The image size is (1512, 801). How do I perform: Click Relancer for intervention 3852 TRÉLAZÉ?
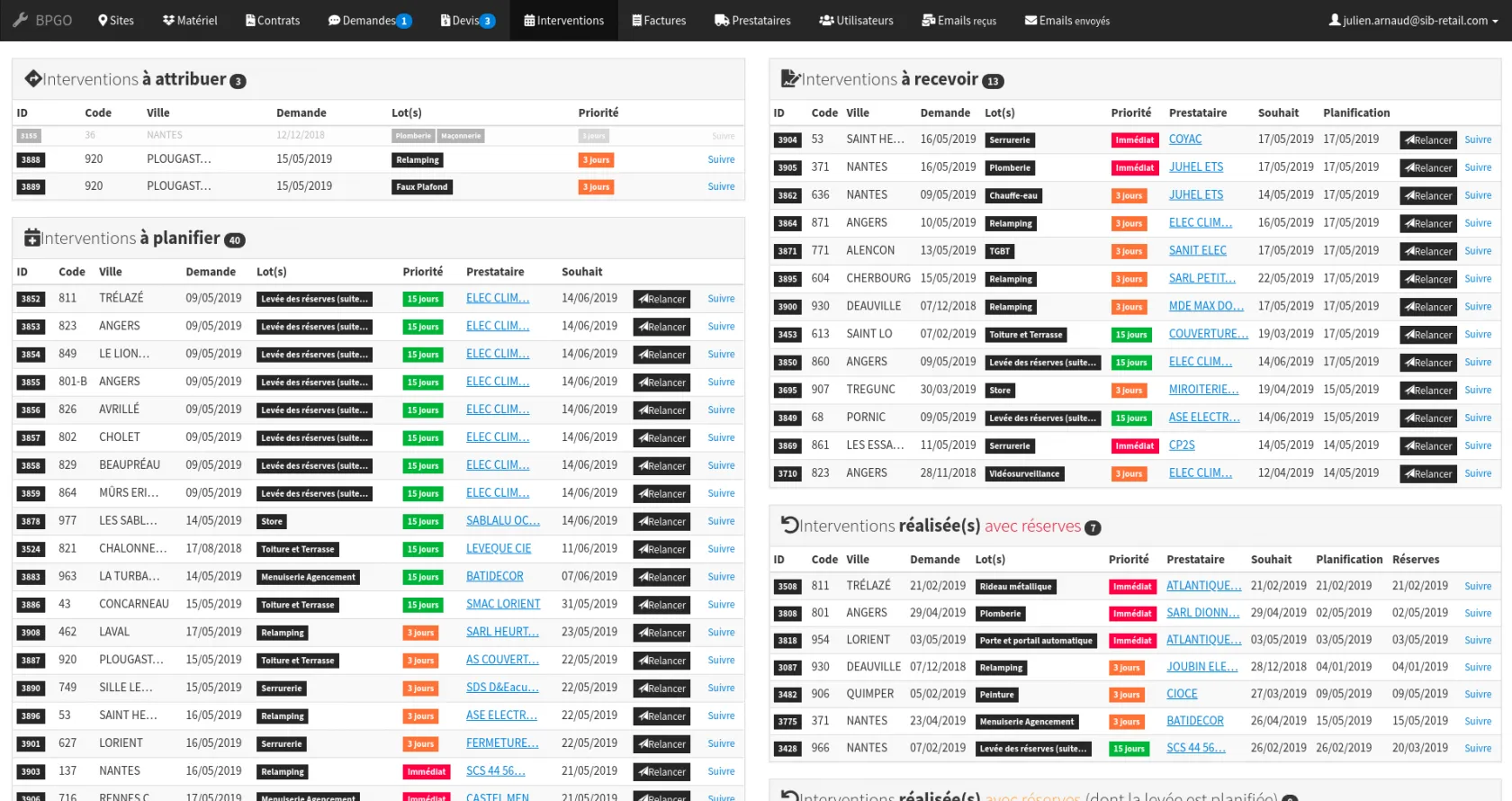coord(661,299)
